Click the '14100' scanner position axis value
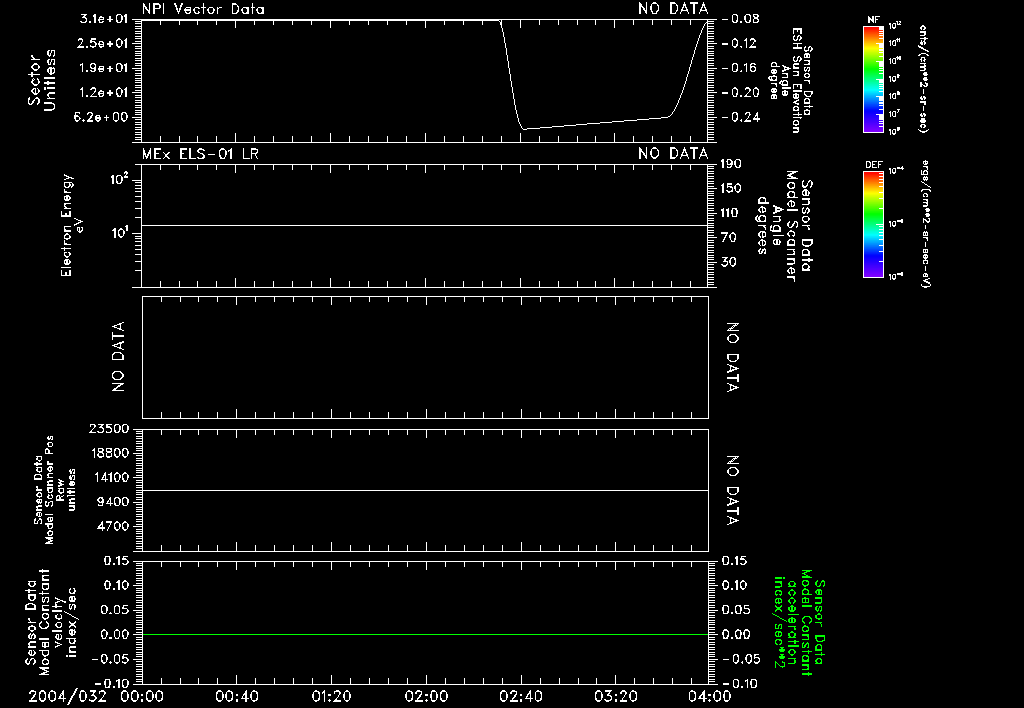Image resolution: width=1024 pixels, height=708 pixels. point(108,477)
